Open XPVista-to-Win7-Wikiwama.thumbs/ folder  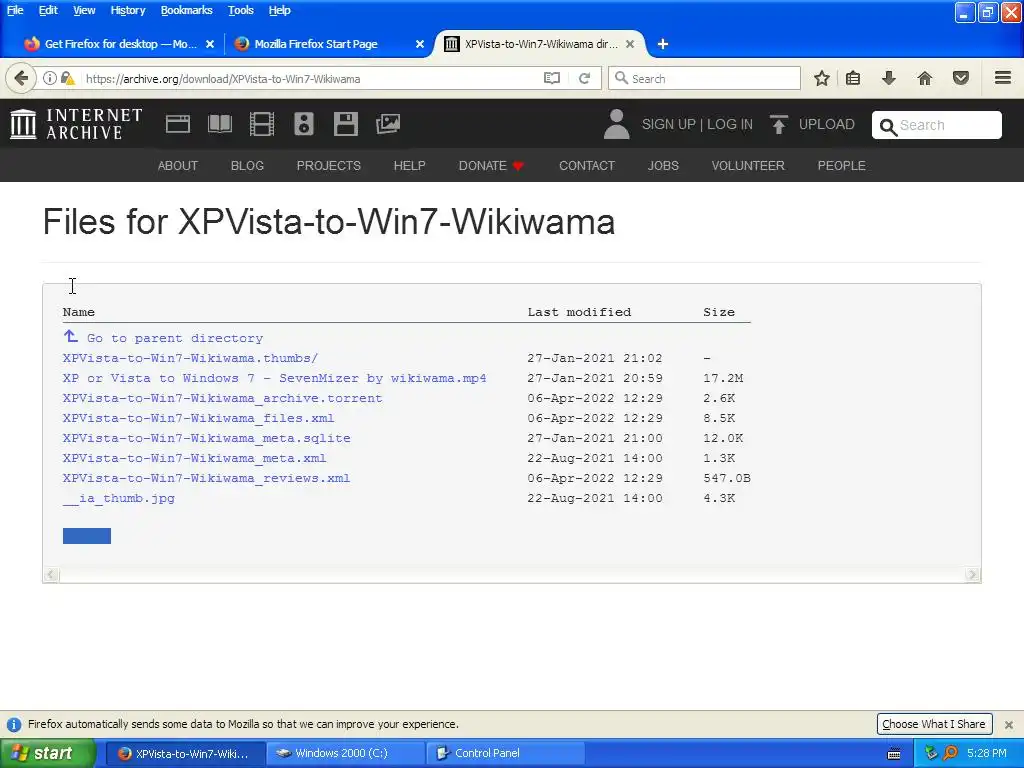click(x=190, y=358)
